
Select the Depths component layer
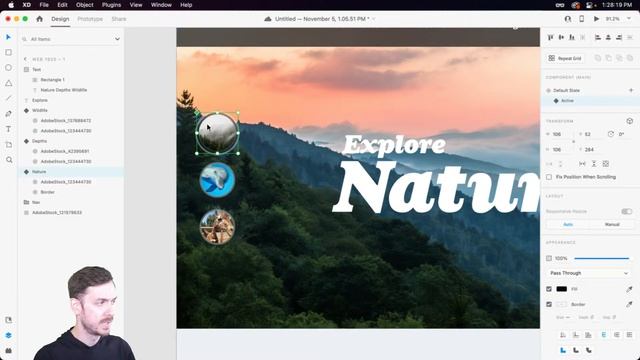point(40,141)
